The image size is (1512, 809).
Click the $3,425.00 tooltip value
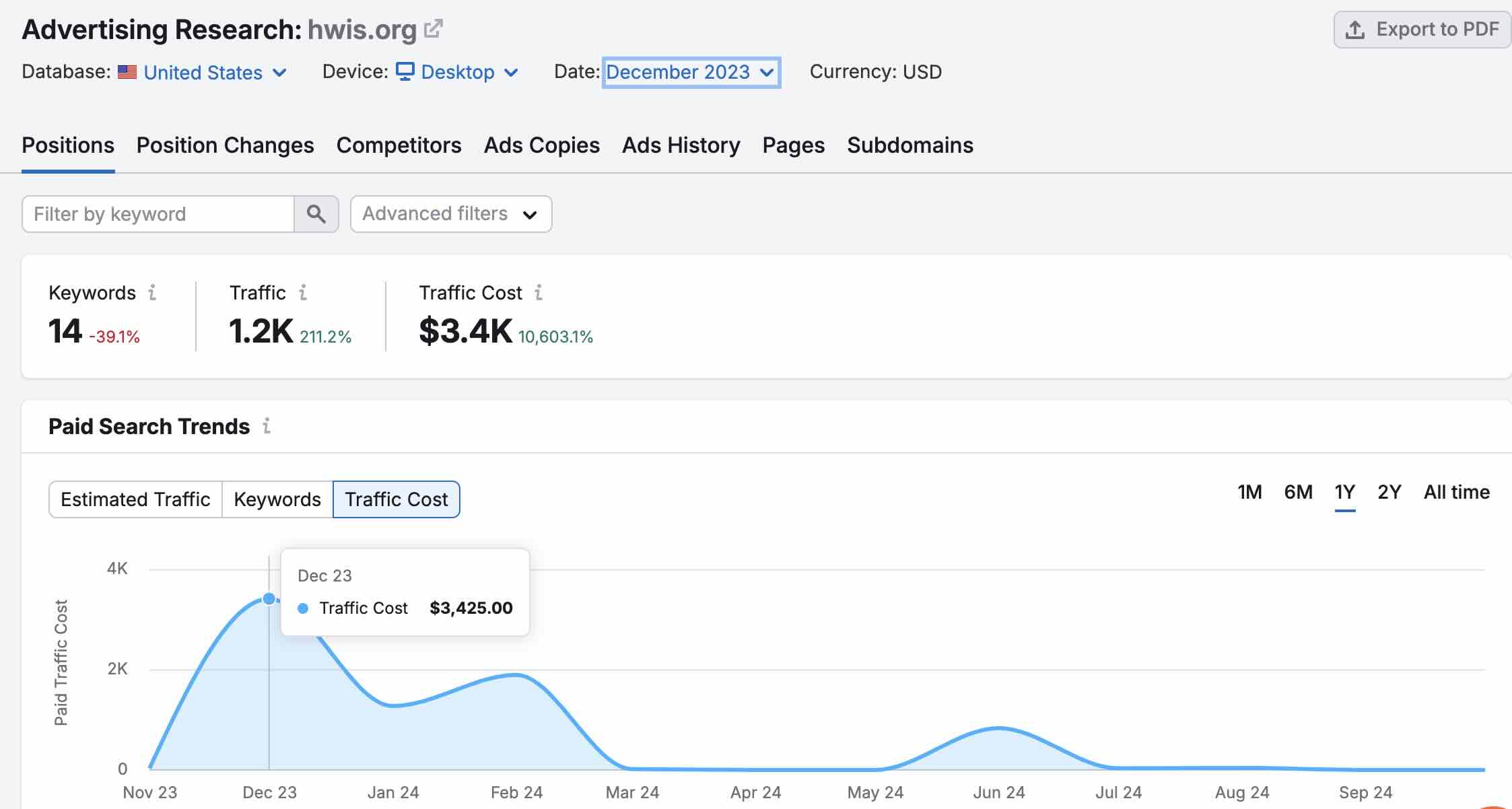pyautogui.click(x=471, y=608)
